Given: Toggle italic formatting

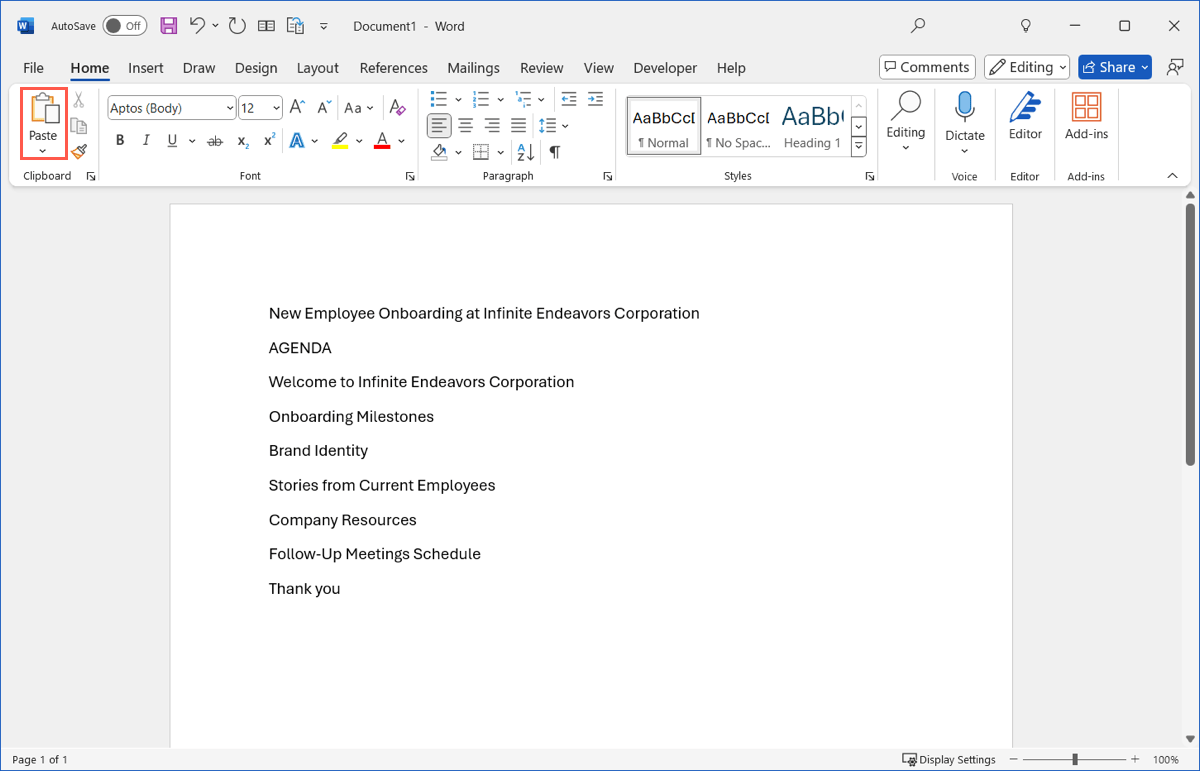Looking at the screenshot, I should (146, 141).
